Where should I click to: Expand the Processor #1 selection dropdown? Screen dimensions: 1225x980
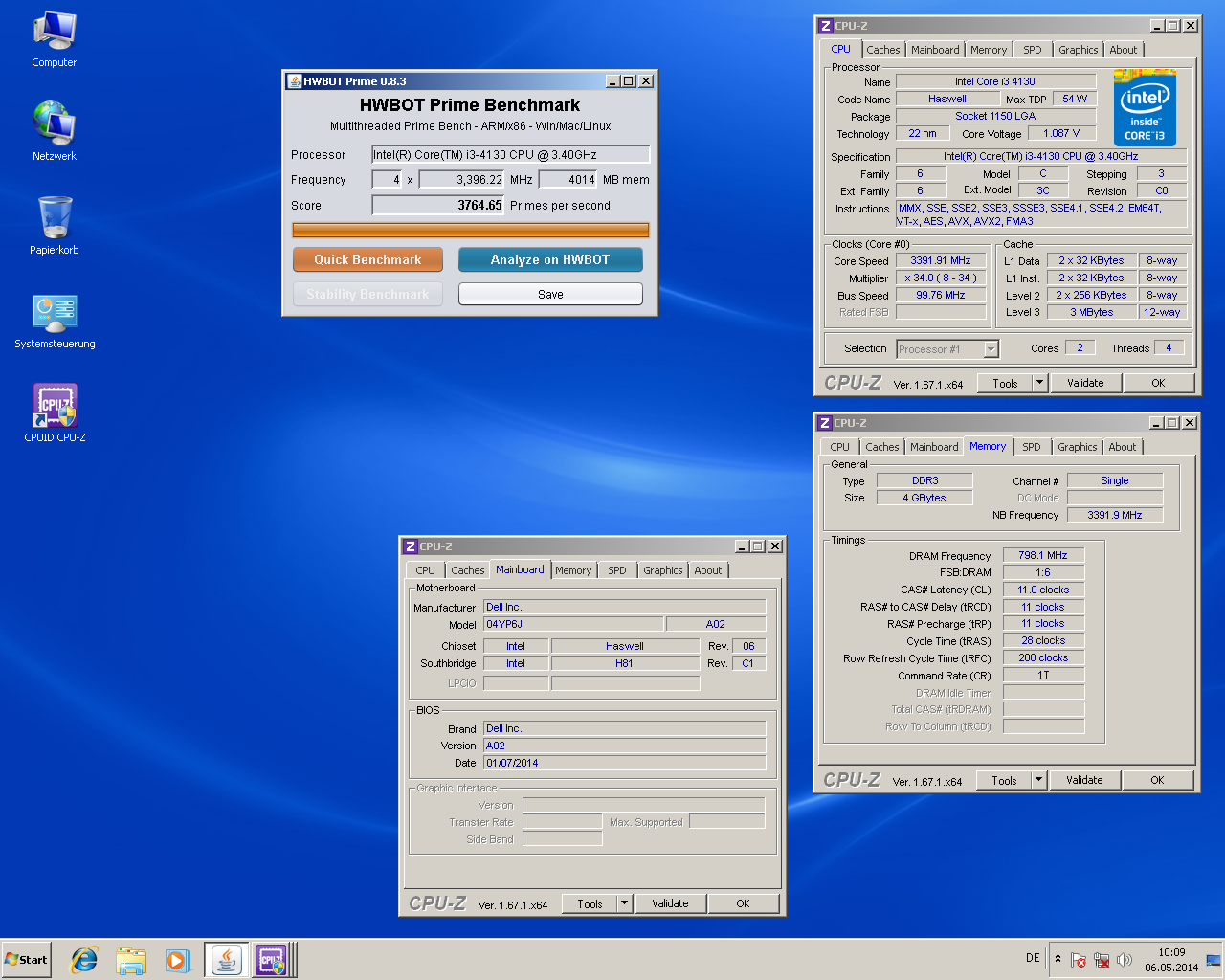991,349
